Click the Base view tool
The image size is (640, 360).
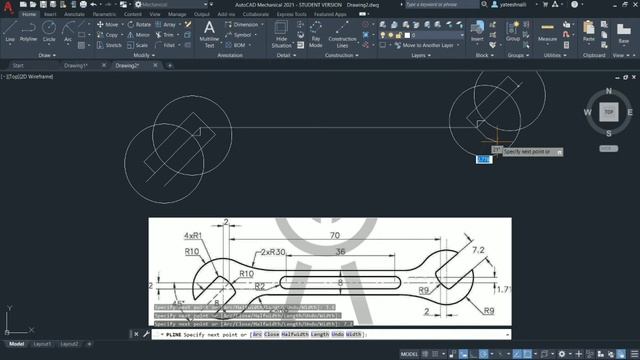click(623, 33)
